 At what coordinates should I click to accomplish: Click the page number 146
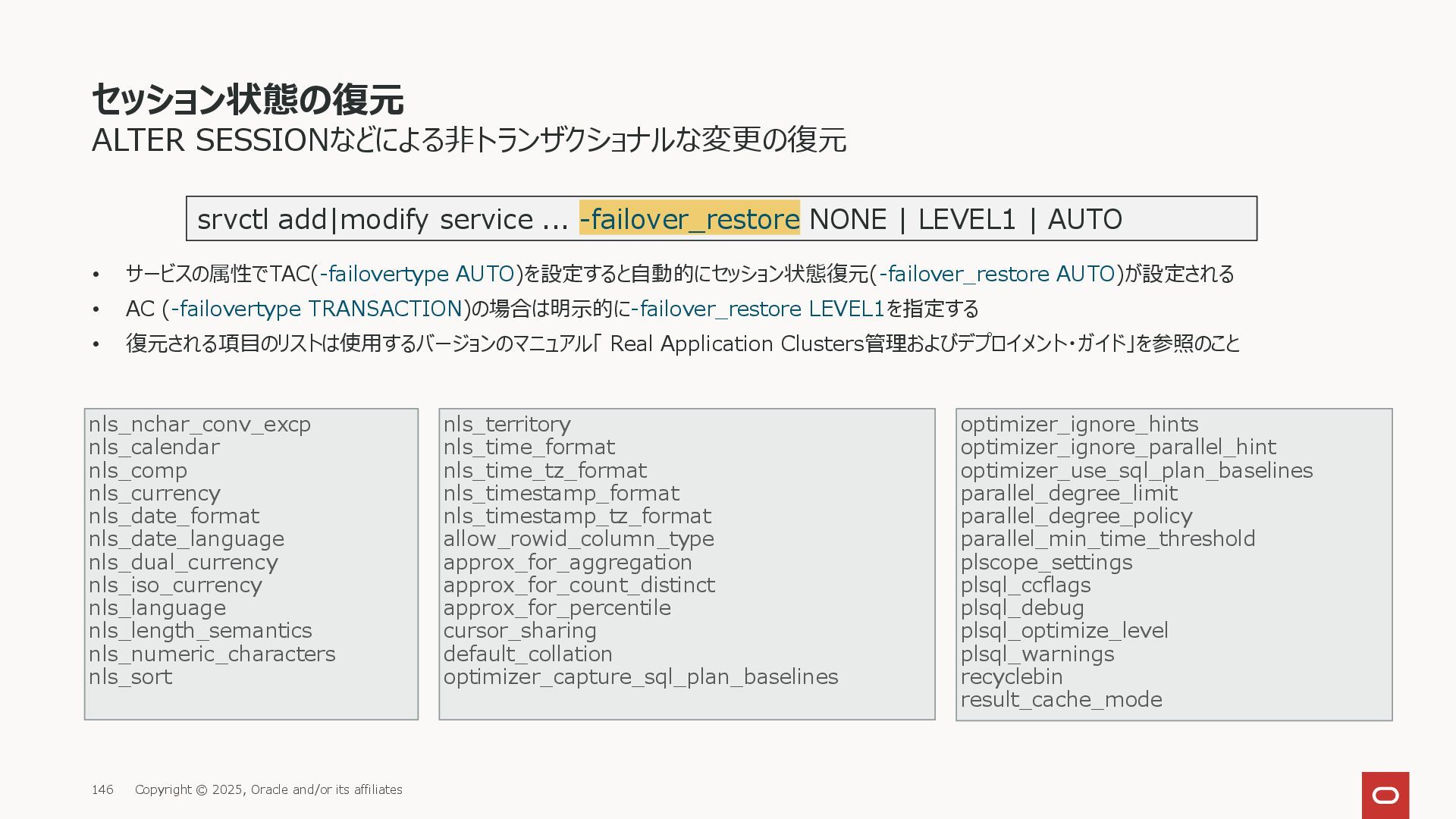102,789
